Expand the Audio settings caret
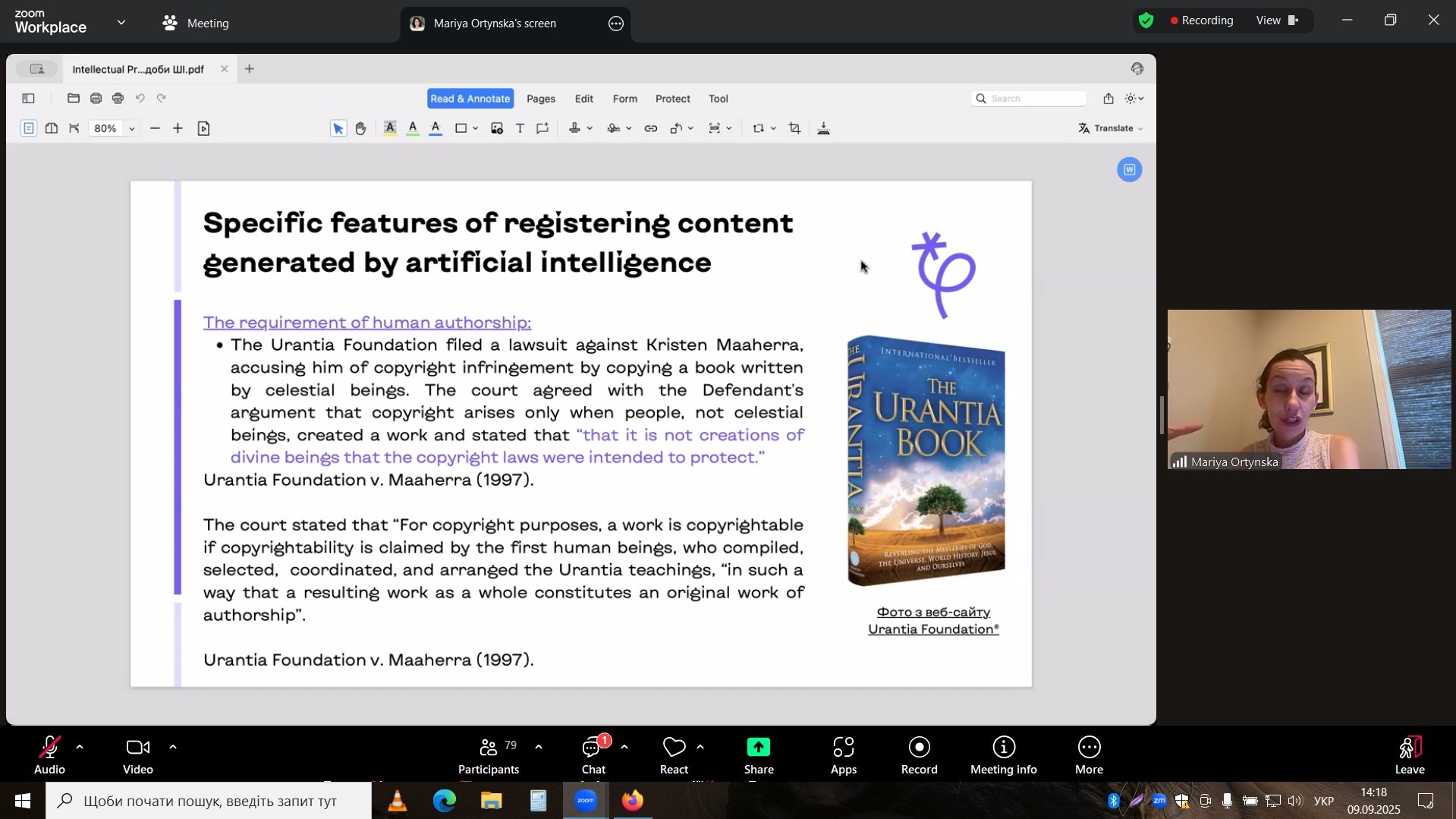 pyautogui.click(x=80, y=748)
